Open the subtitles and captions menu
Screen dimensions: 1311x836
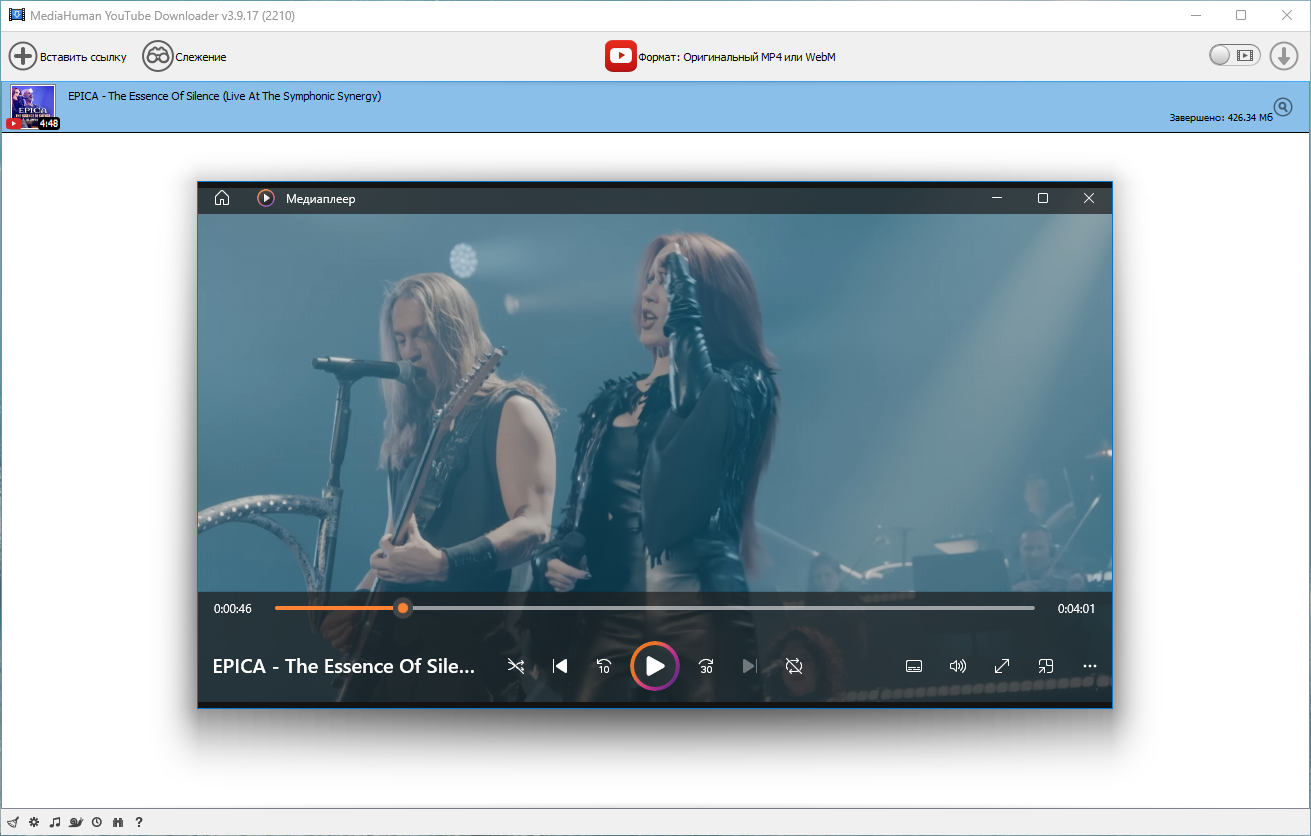(913, 666)
